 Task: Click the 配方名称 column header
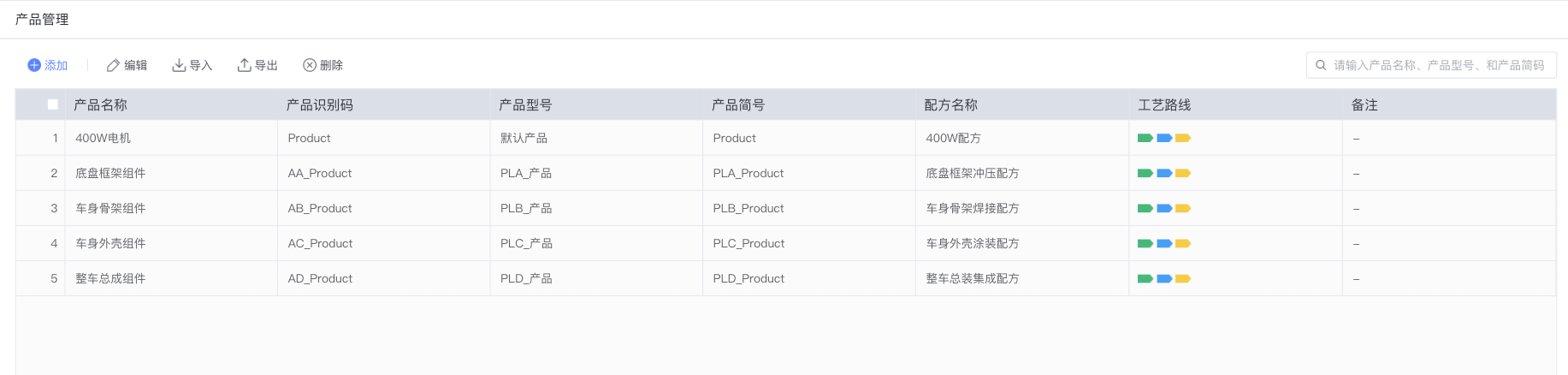tap(950, 104)
